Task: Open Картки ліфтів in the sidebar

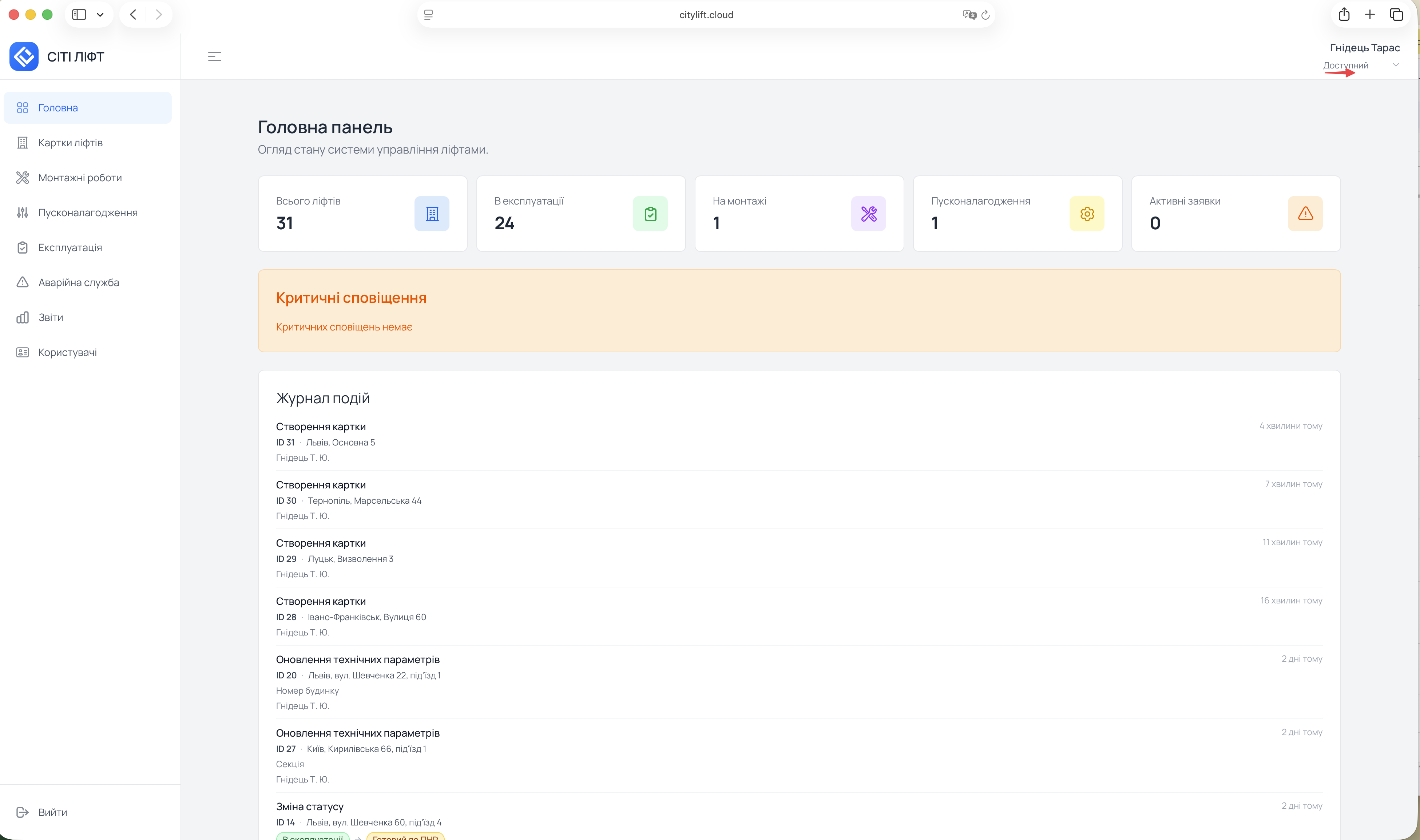Action: 70,143
